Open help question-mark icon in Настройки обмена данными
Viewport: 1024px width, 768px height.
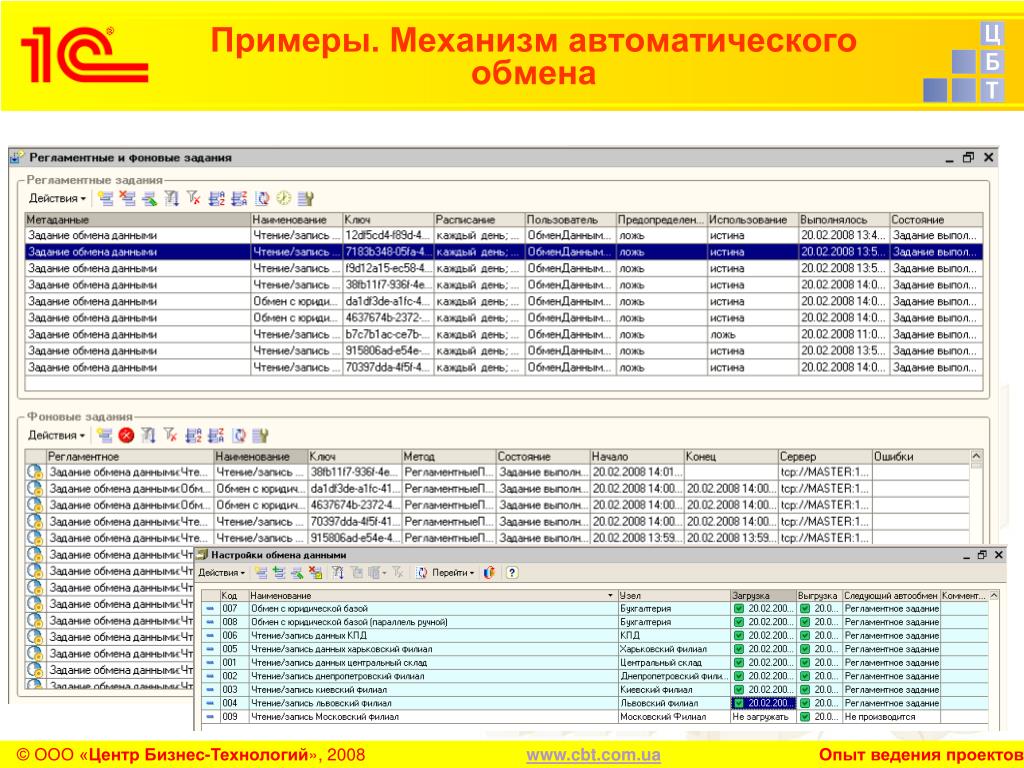point(512,573)
